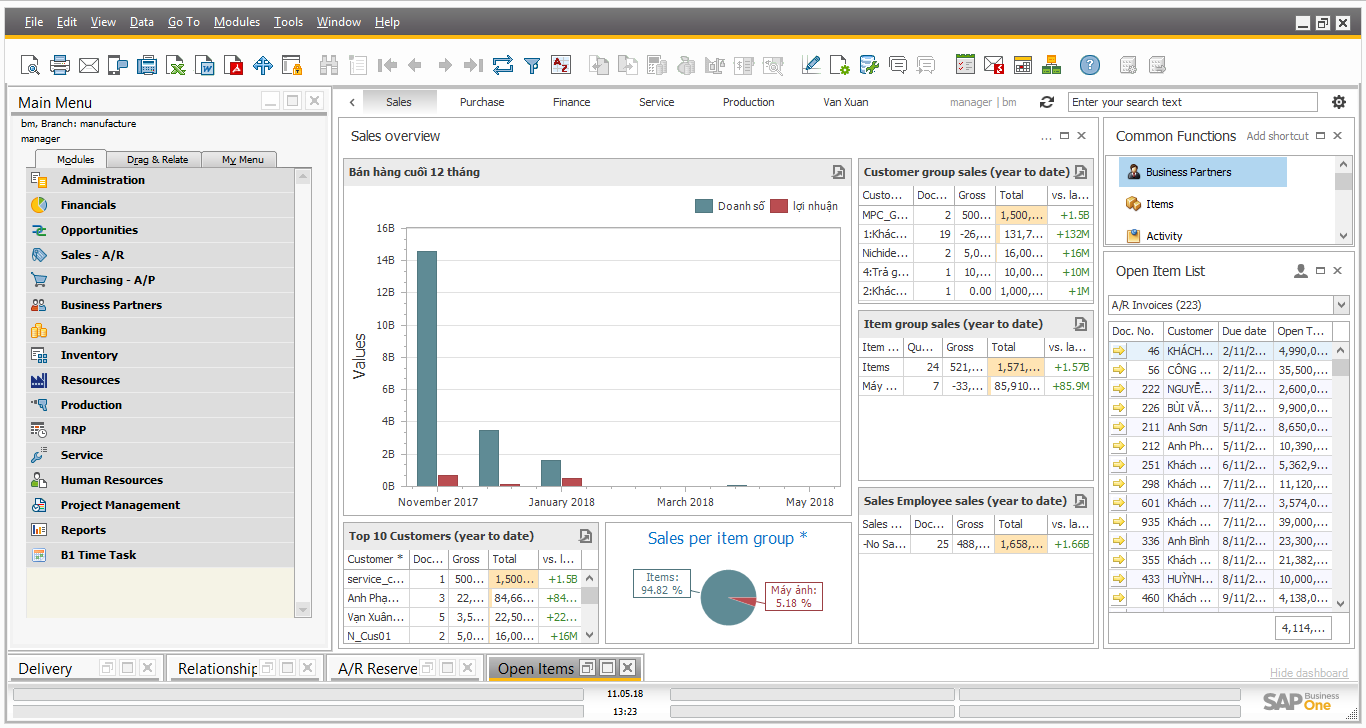Click the search text input field

click(1192, 102)
